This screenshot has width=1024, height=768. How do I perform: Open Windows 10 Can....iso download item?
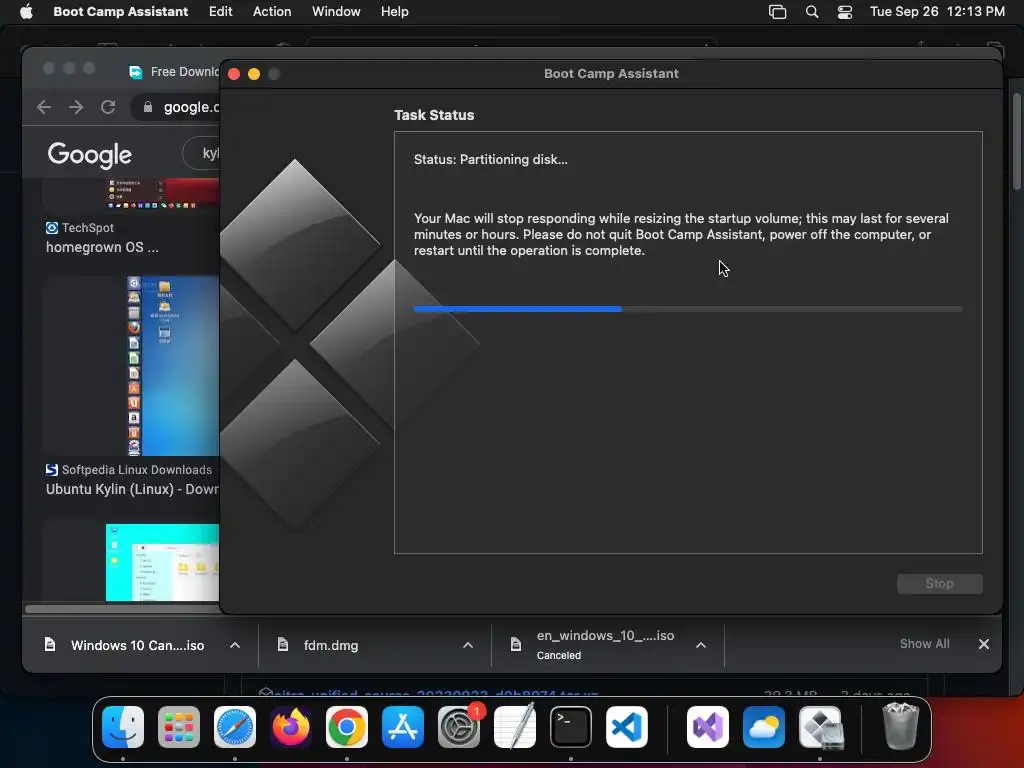tap(137, 645)
